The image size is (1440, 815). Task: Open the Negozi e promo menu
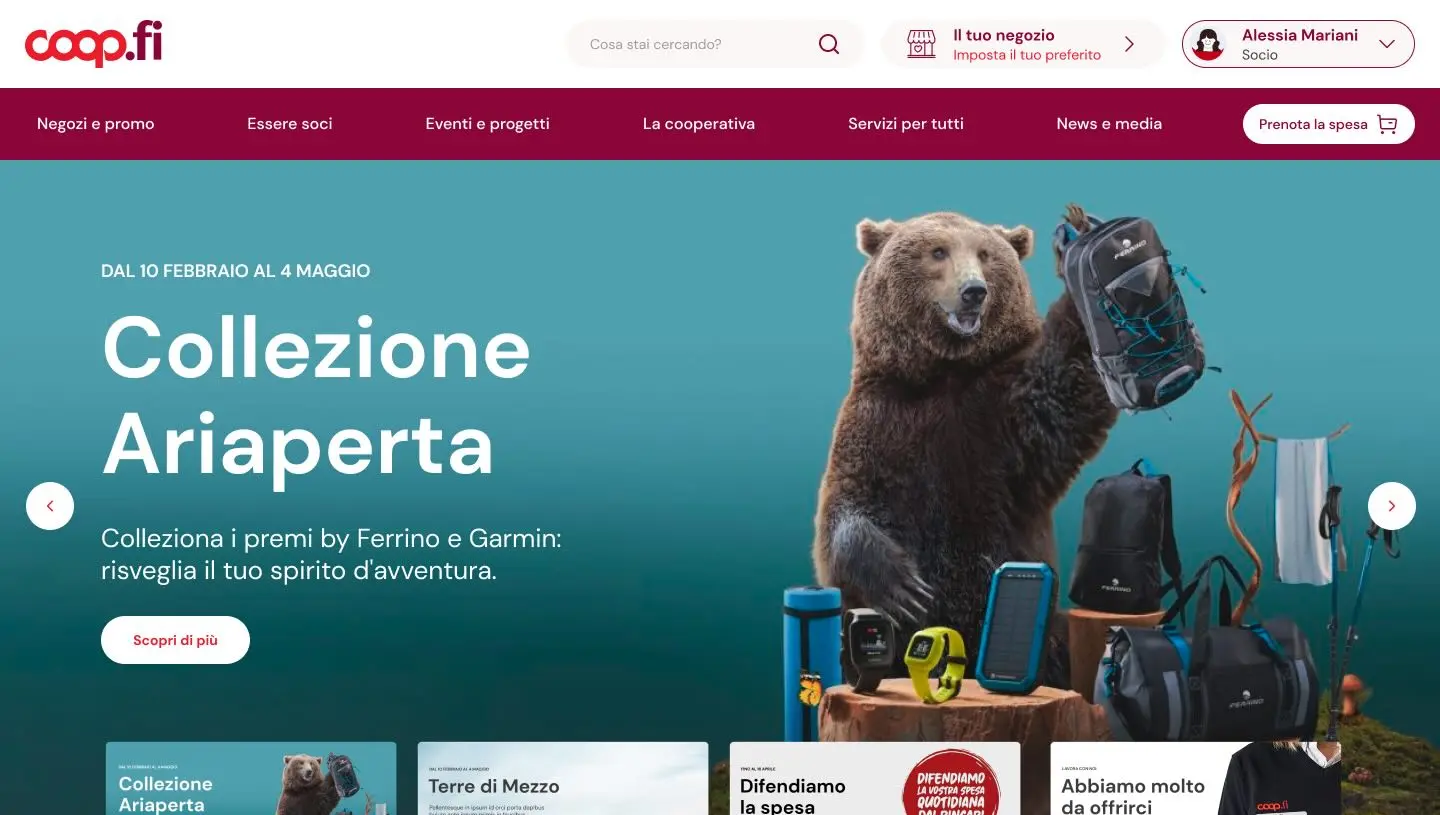[96, 124]
